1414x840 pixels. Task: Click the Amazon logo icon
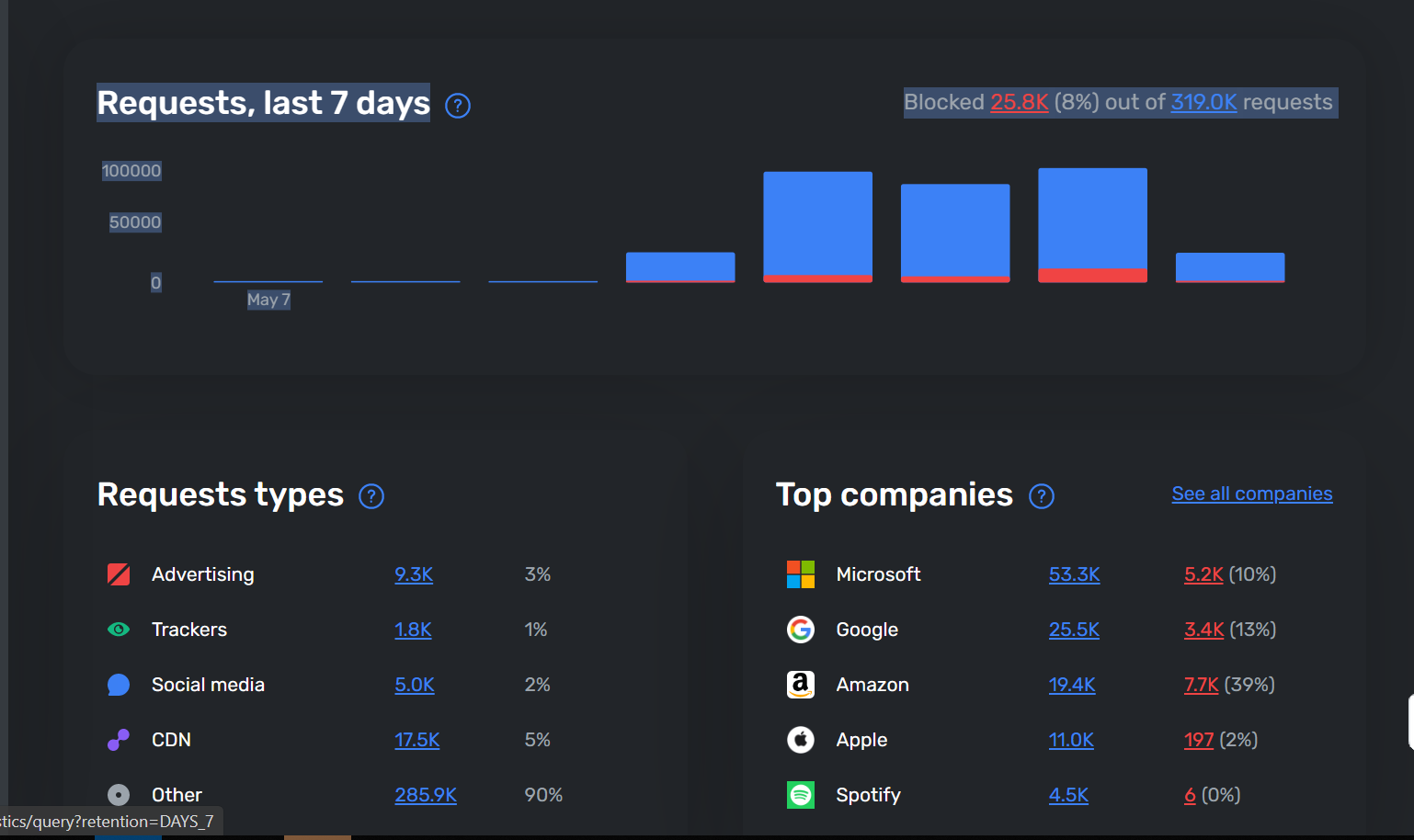click(x=801, y=685)
